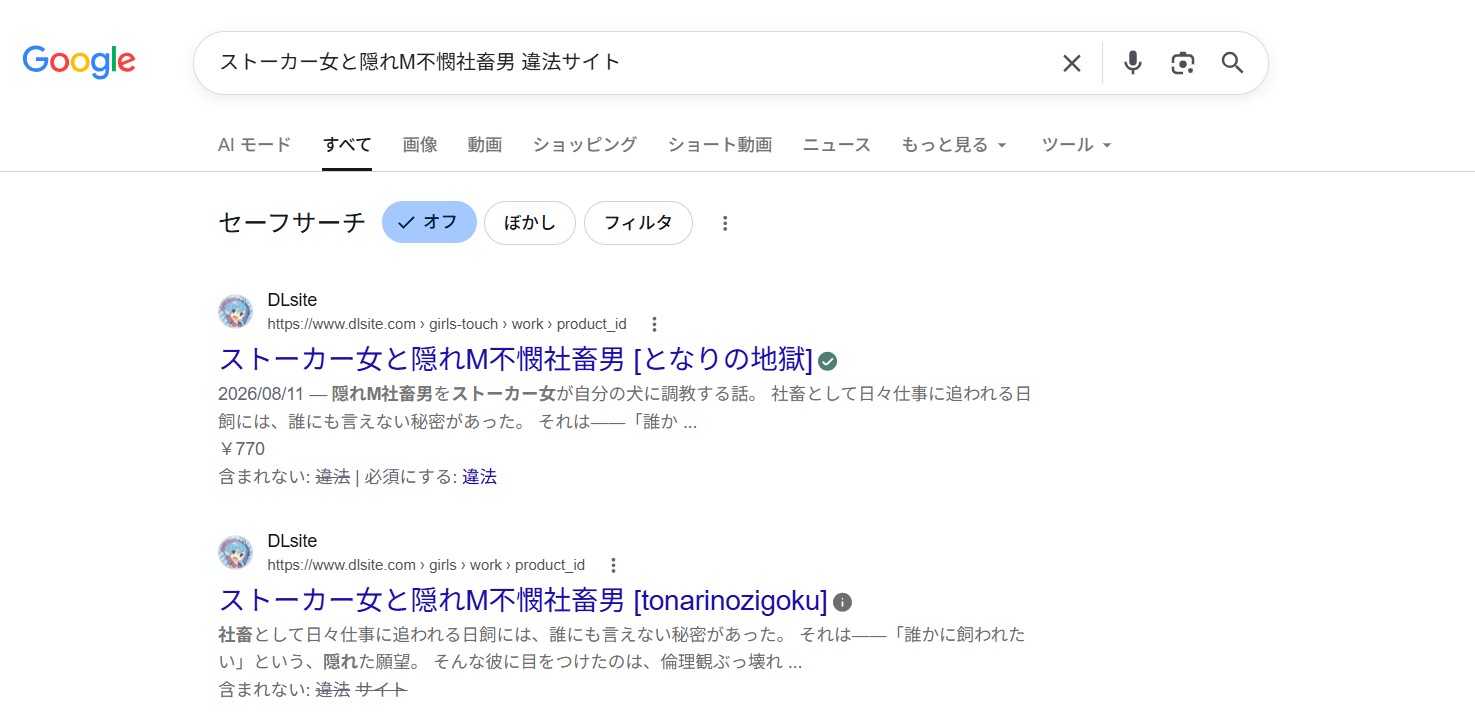Open SafeSearch more options three-dot icon
Viewport: 1475px width, 717px height.
coord(726,223)
